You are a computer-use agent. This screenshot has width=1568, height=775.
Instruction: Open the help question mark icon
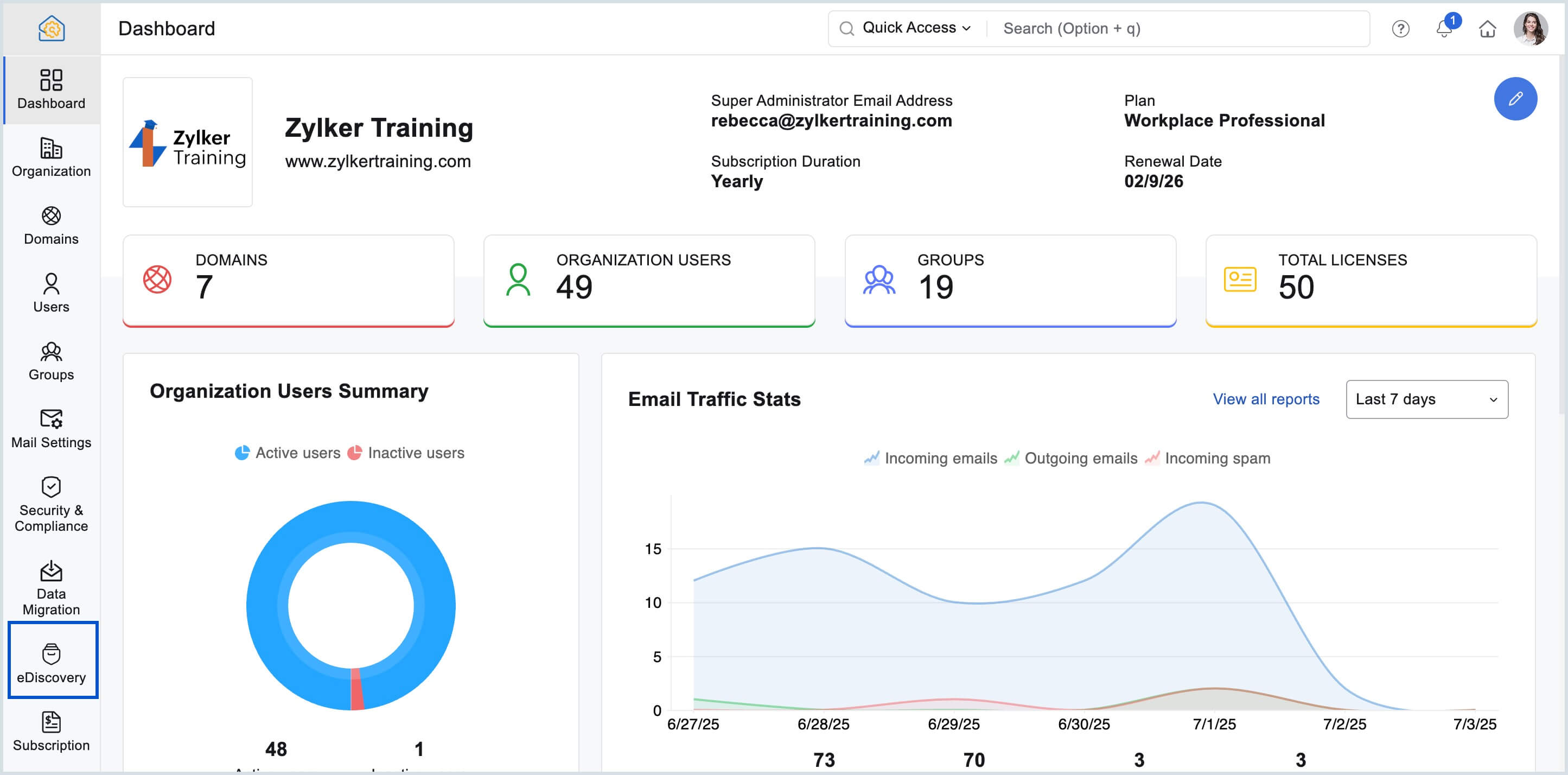(1400, 29)
